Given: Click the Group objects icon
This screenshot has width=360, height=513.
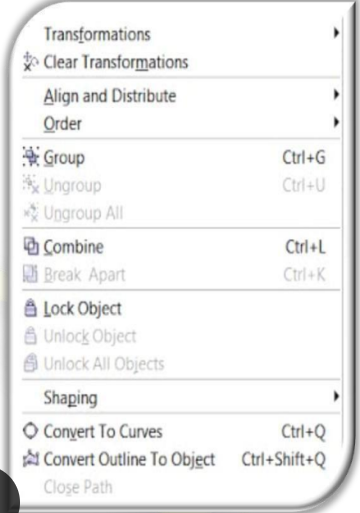Looking at the screenshot, I should pyautogui.click(x=31, y=157).
